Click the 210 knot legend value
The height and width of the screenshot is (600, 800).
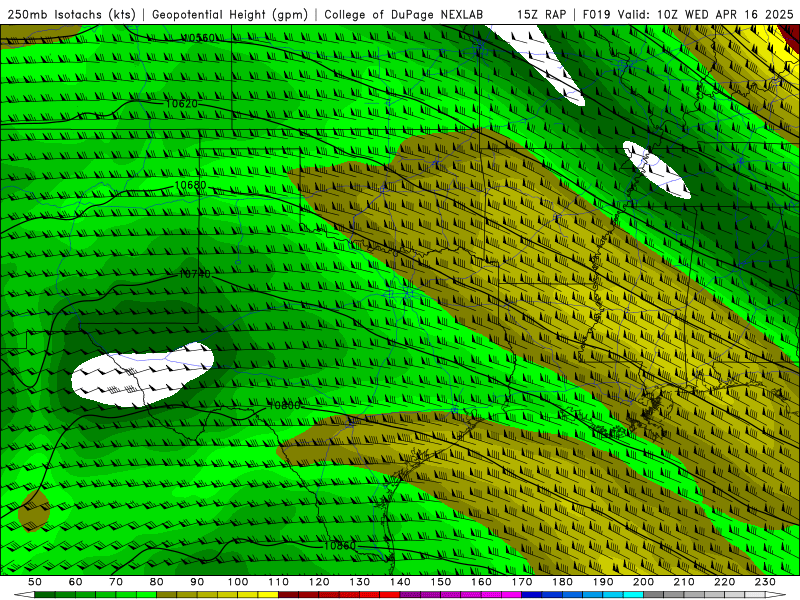(x=684, y=582)
